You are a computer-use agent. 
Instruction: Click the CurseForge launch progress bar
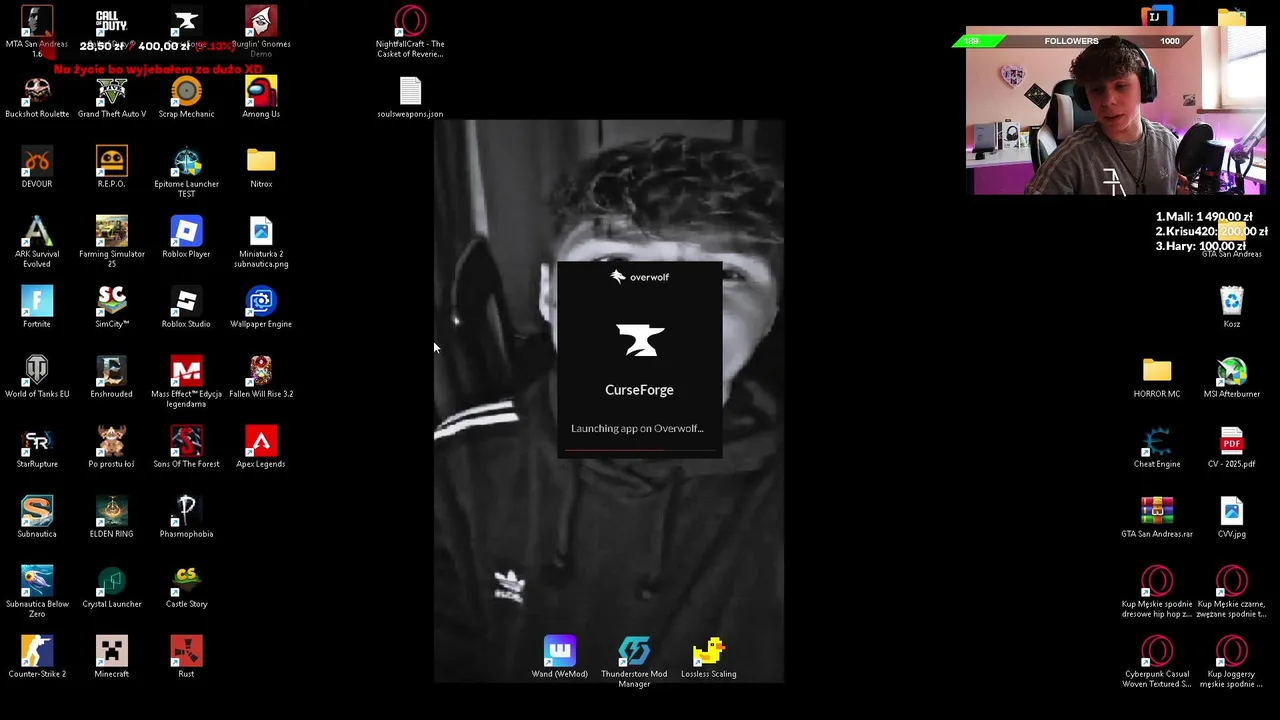pyautogui.click(x=639, y=449)
